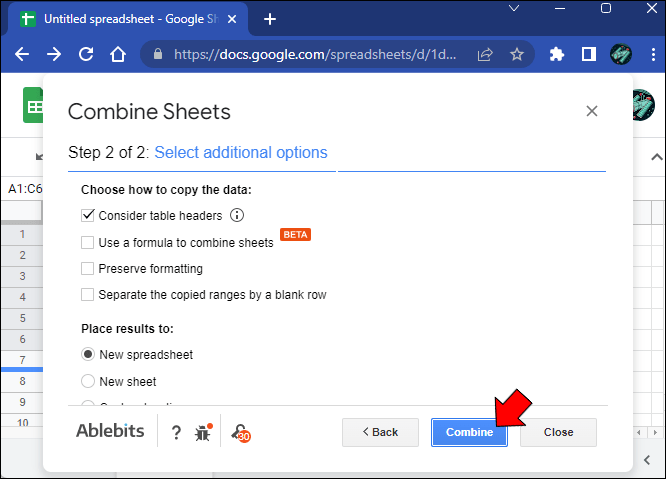Click the info icon beside Consider table headers
The width and height of the screenshot is (666, 479).
pos(237,215)
